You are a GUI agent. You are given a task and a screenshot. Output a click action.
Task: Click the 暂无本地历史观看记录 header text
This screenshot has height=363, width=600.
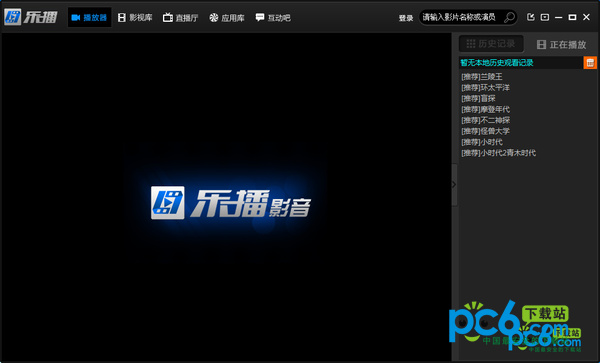click(x=497, y=63)
